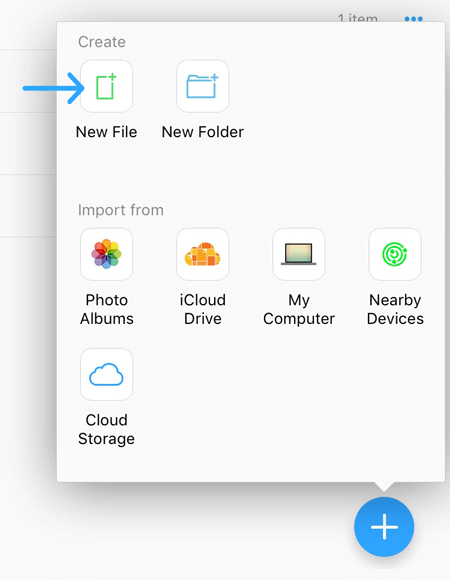The height and width of the screenshot is (580, 450).
Task: Open the My Computer laptop icon
Action: coord(299,254)
